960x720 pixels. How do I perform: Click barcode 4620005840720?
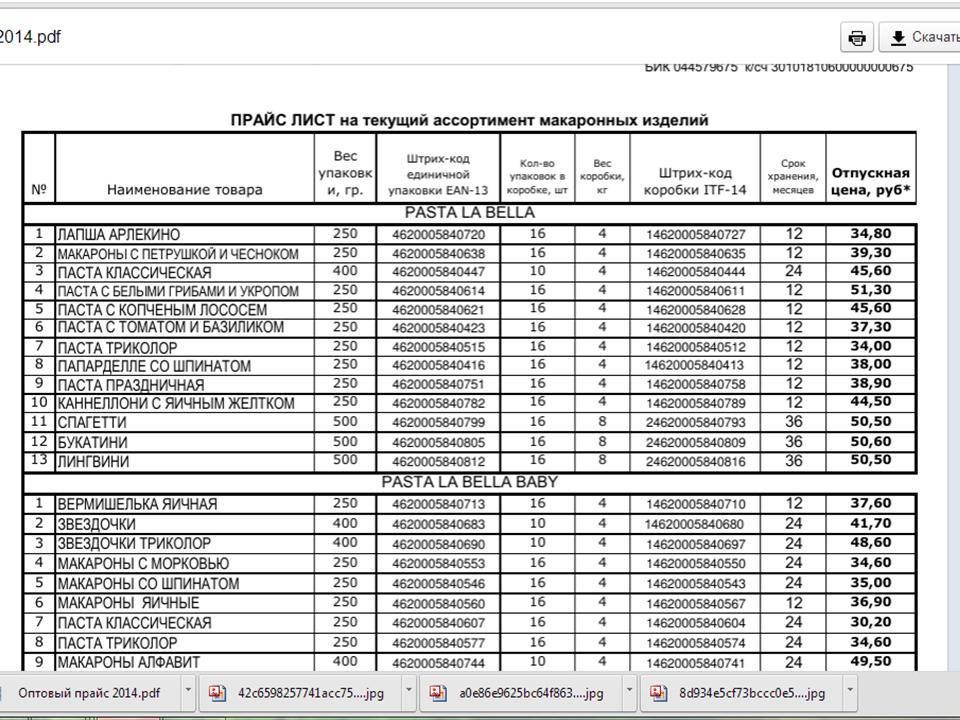438,235
